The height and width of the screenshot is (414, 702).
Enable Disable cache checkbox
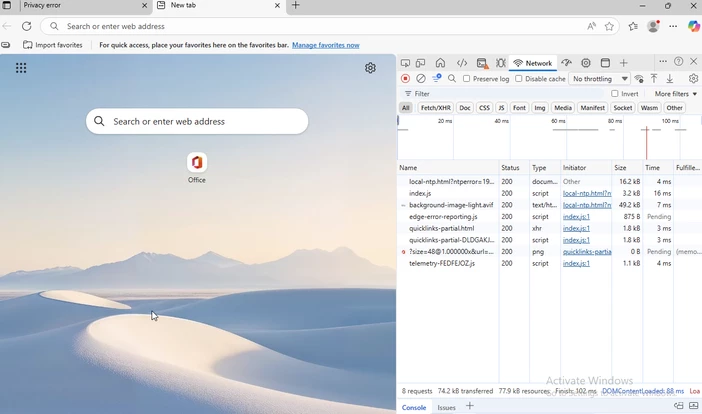(518, 79)
